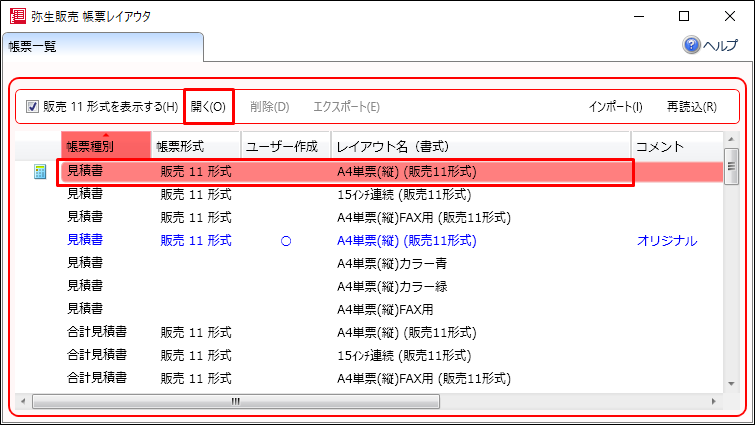Sort by the コメント column header

677,146
